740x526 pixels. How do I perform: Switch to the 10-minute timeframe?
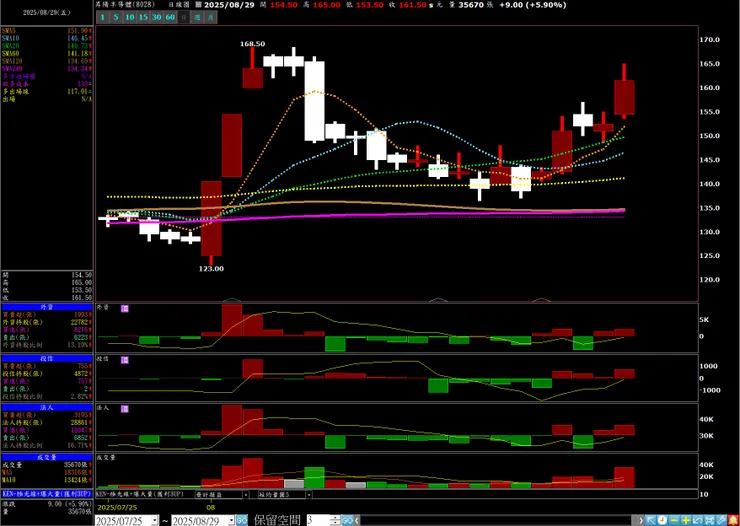coord(130,17)
